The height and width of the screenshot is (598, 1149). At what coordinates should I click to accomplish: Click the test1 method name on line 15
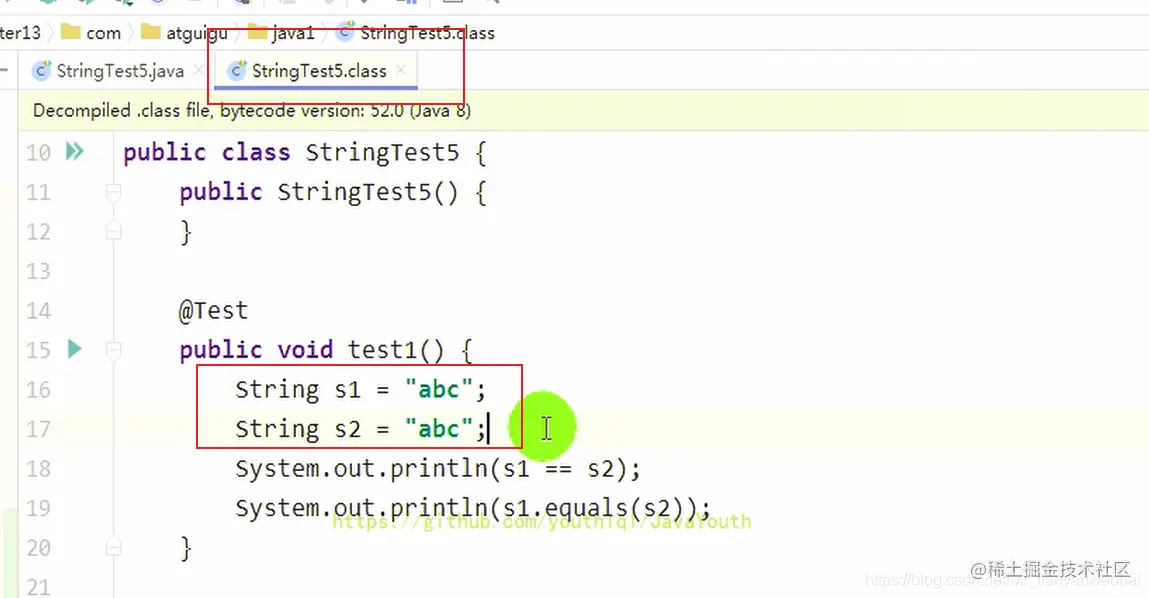tap(382, 350)
